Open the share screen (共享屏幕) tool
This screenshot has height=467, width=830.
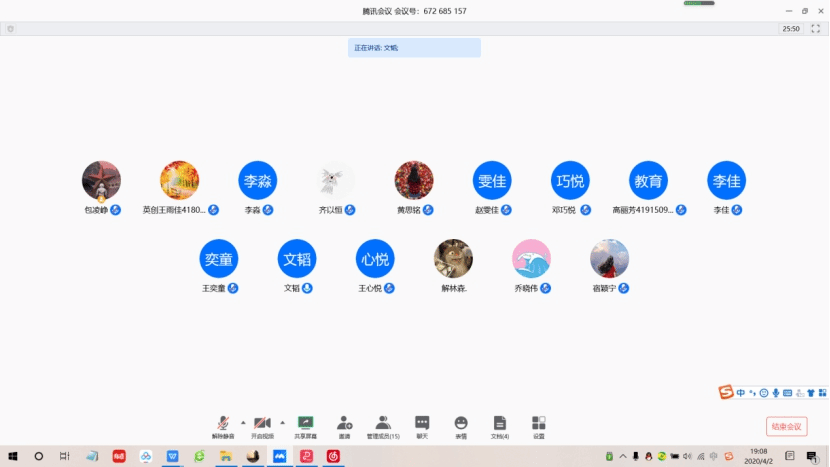[305, 425]
